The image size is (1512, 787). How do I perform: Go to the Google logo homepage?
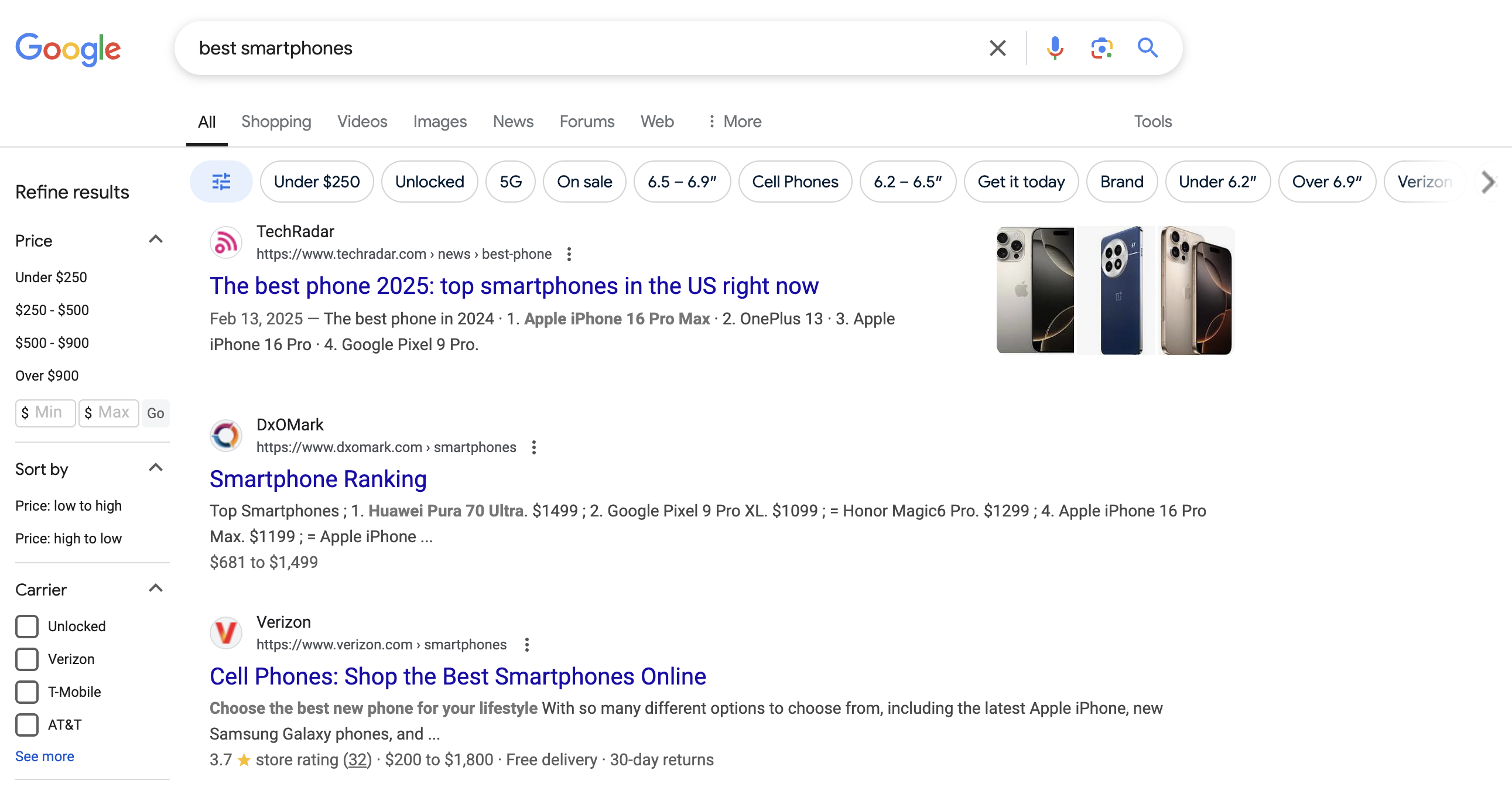[x=68, y=49]
